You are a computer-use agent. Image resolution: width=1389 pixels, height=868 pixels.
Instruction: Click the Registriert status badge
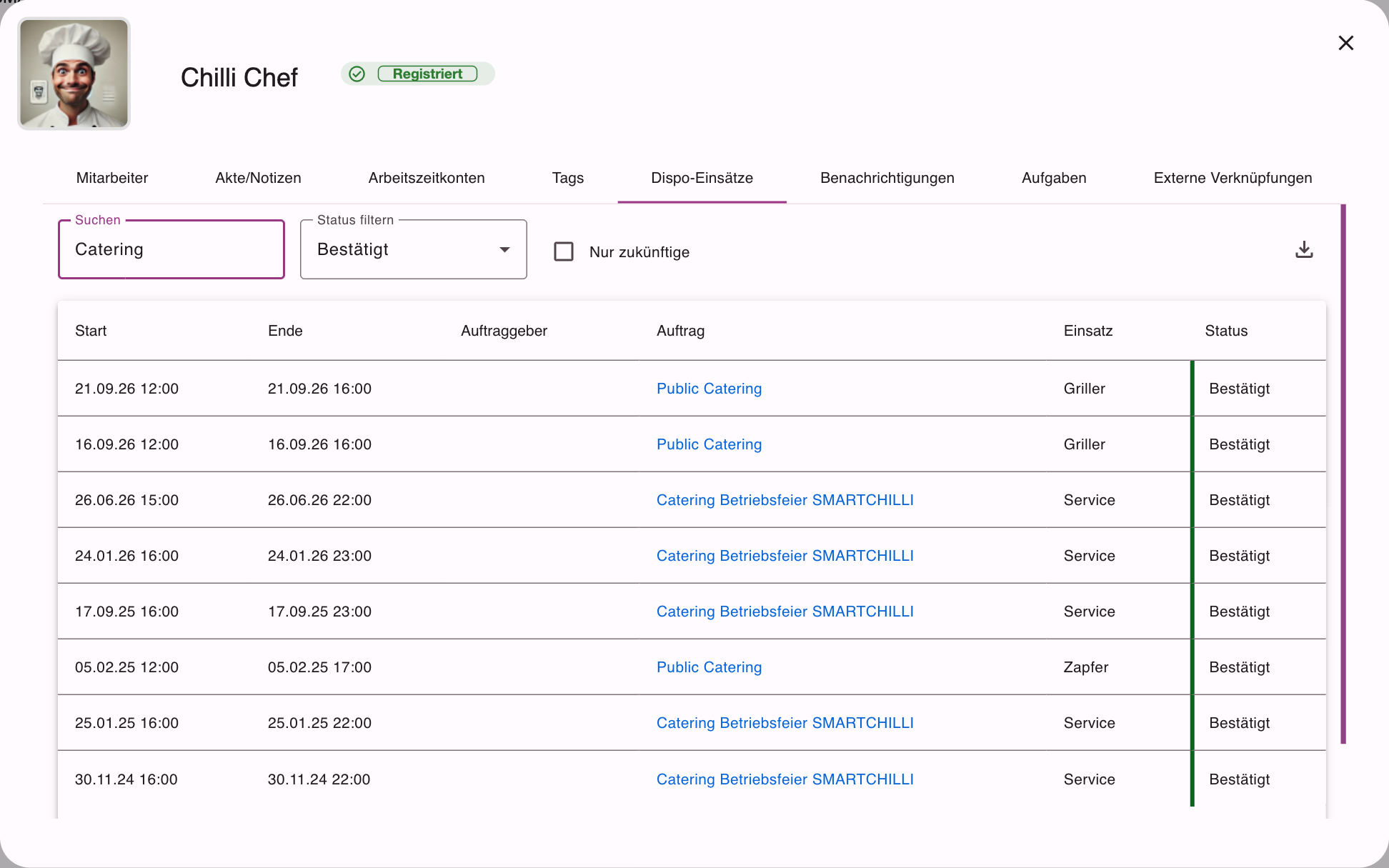pyautogui.click(x=427, y=74)
